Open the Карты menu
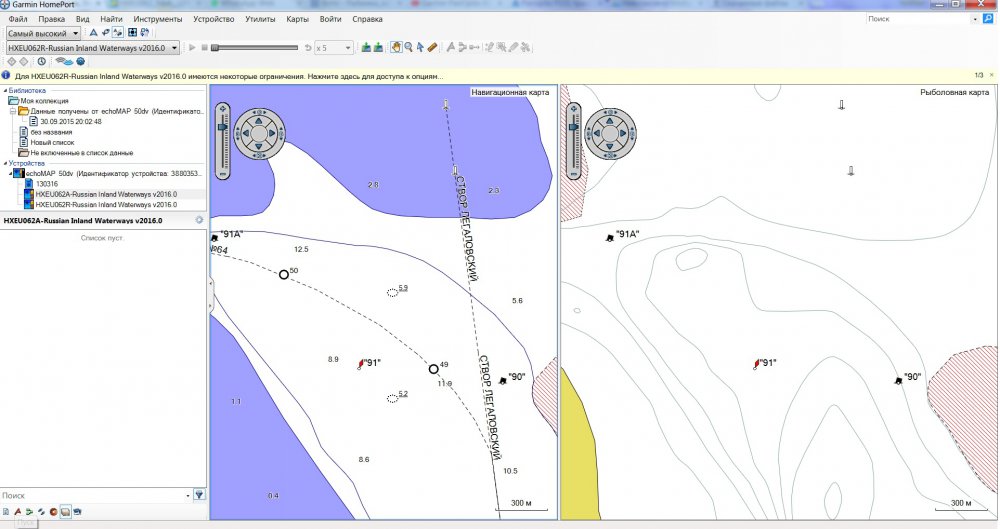 tap(297, 19)
